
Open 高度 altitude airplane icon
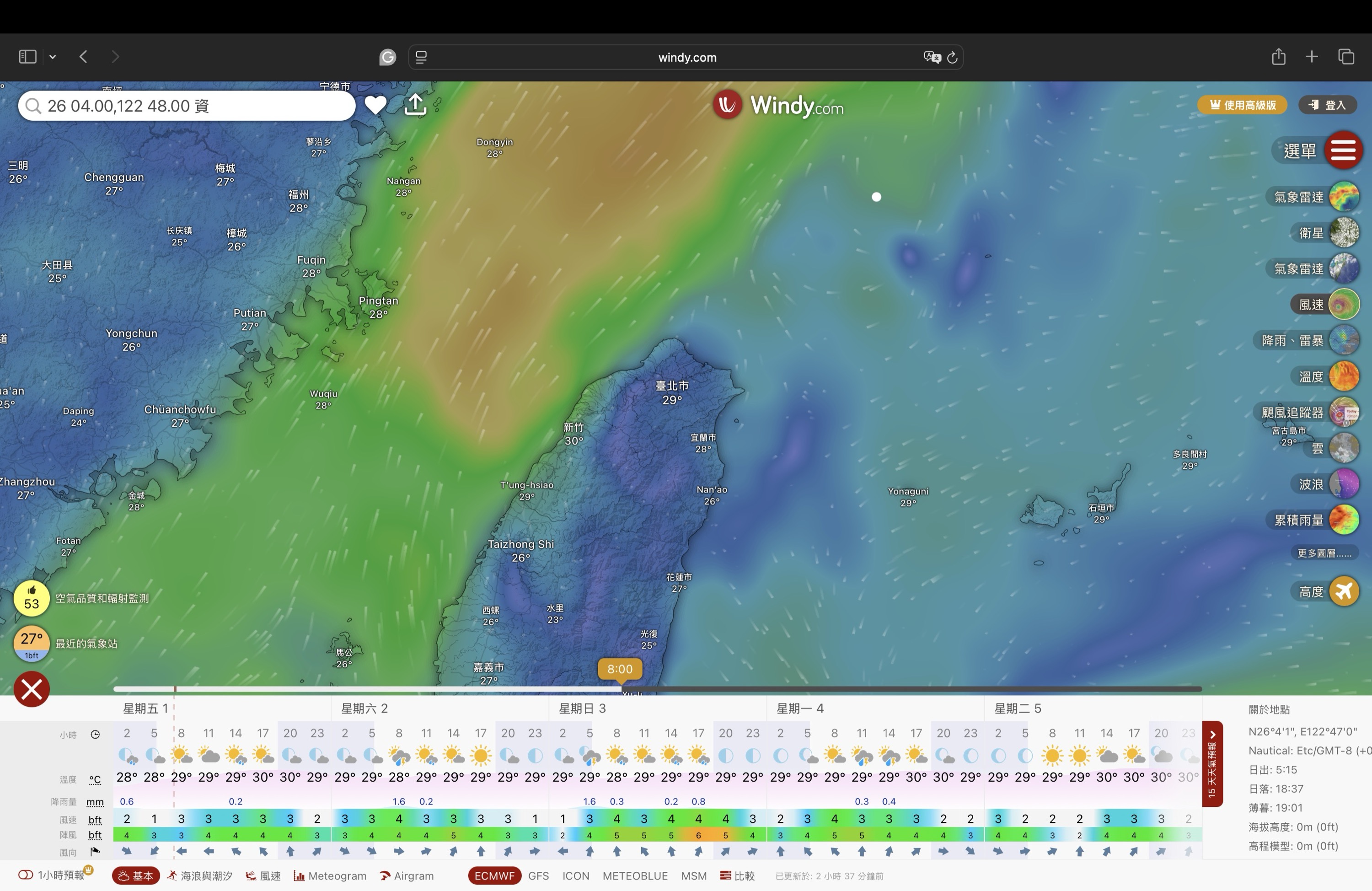click(1344, 591)
